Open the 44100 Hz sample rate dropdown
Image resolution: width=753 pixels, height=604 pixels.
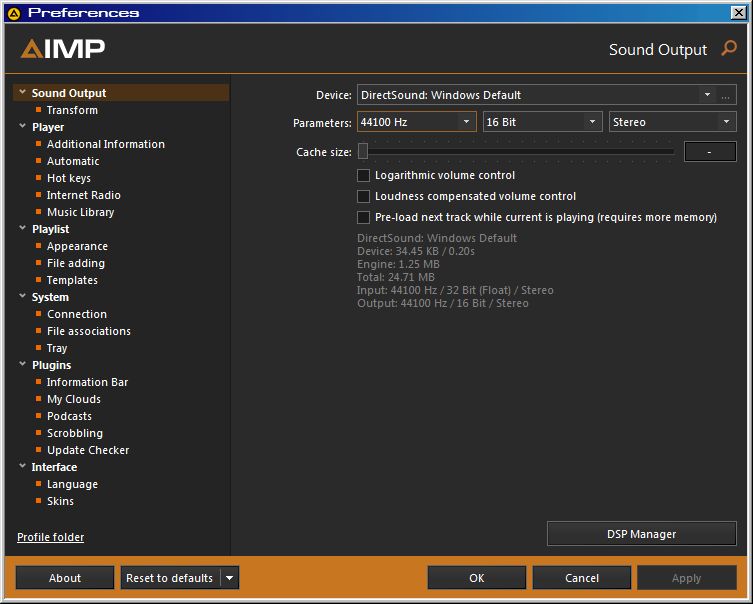tap(466, 122)
